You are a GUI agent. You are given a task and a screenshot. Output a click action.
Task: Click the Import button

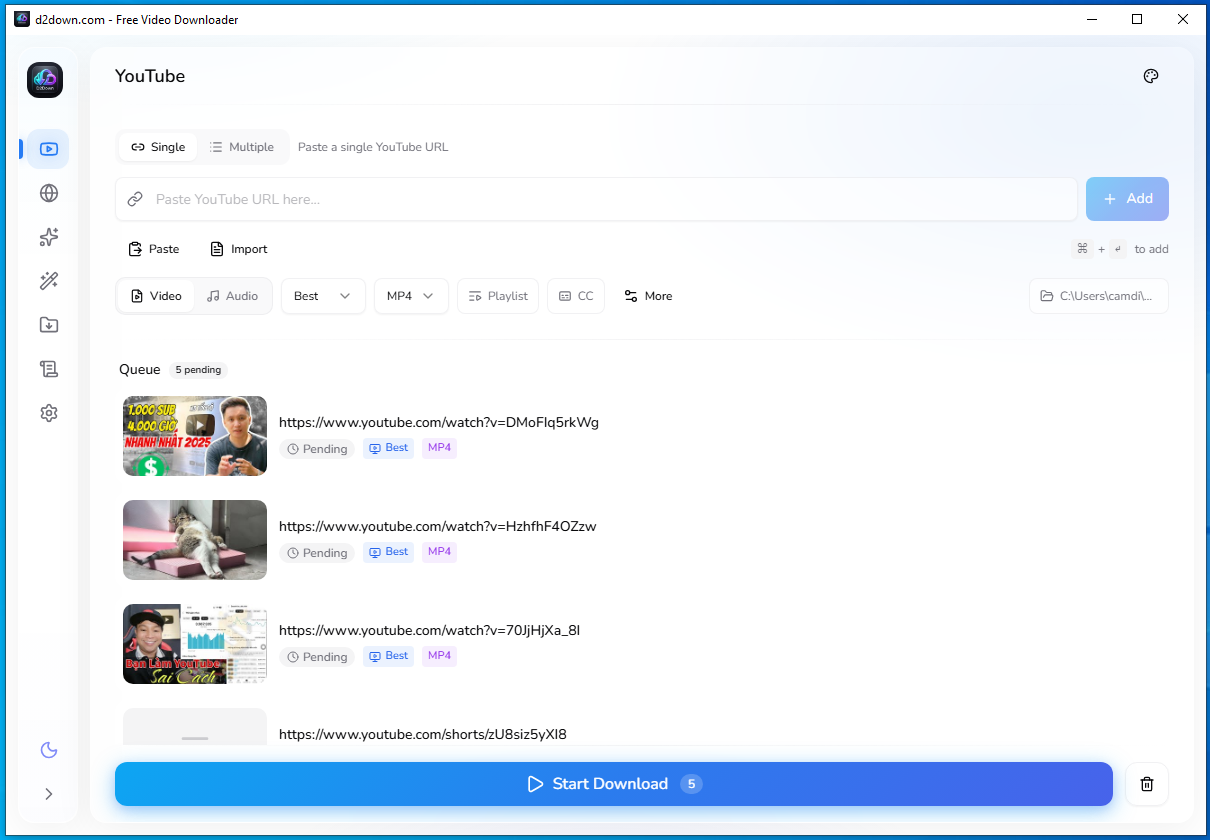pyautogui.click(x=239, y=249)
